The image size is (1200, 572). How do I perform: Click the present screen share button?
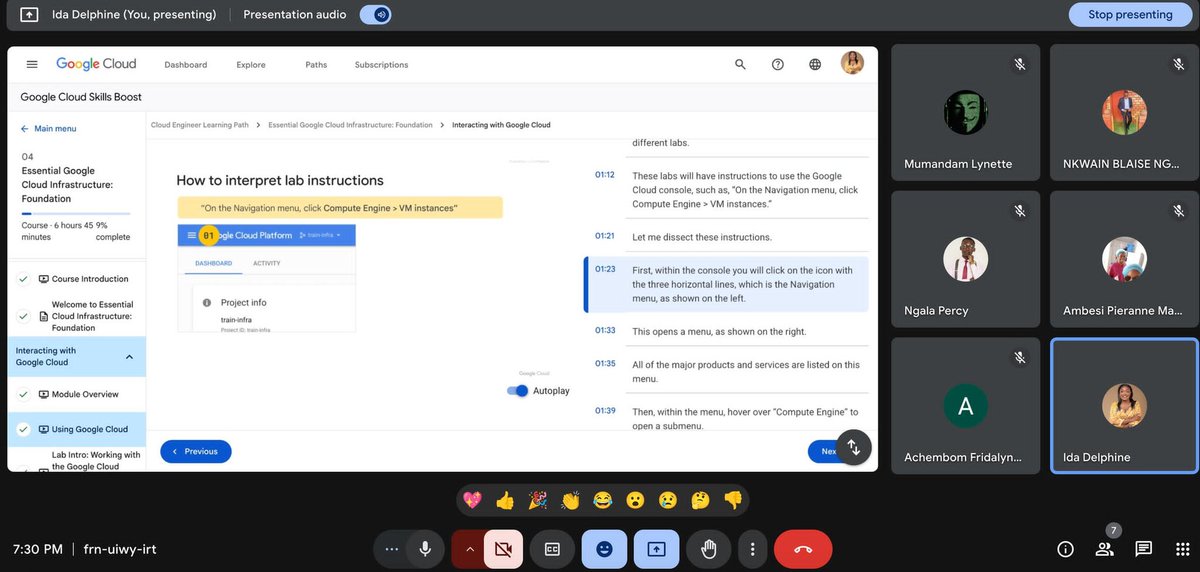click(x=656, y=549)
